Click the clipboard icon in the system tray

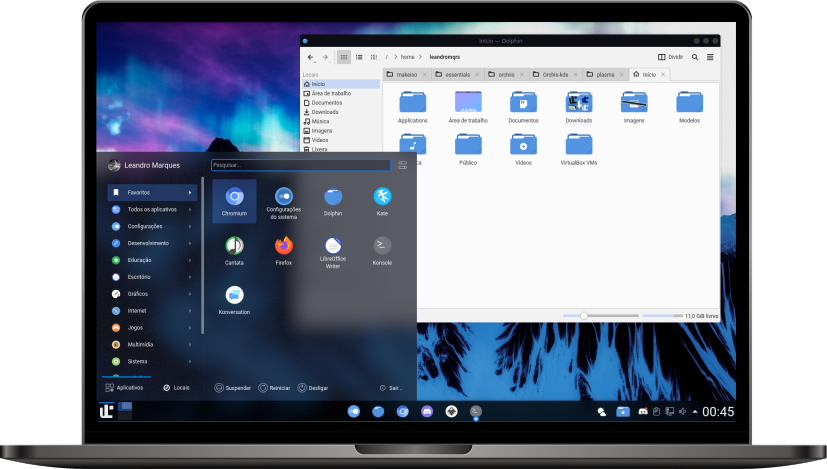(x=656, y=411)
